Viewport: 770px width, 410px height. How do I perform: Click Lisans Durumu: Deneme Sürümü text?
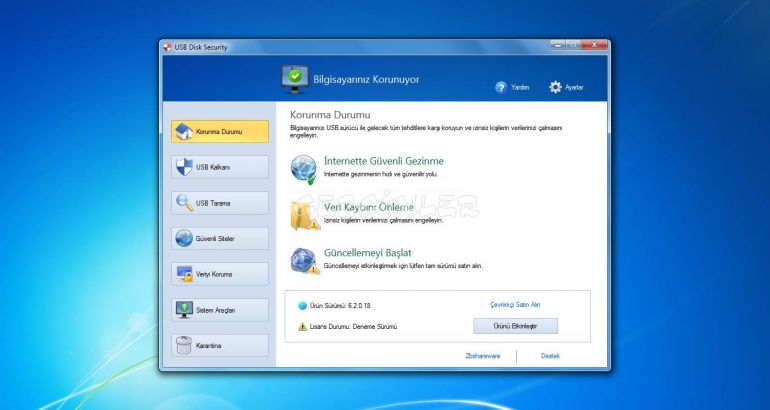point(353,327)
